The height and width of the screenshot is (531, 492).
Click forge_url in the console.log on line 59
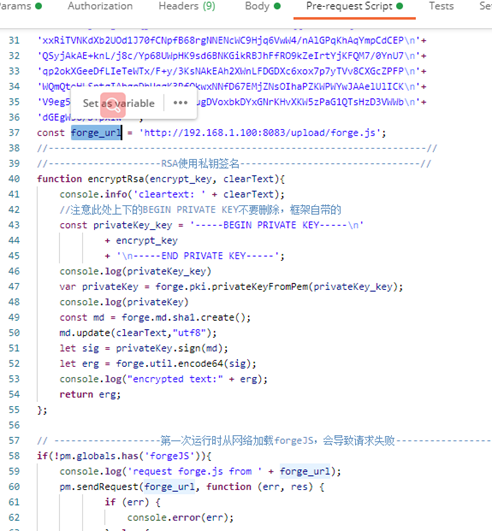point(304,471)
